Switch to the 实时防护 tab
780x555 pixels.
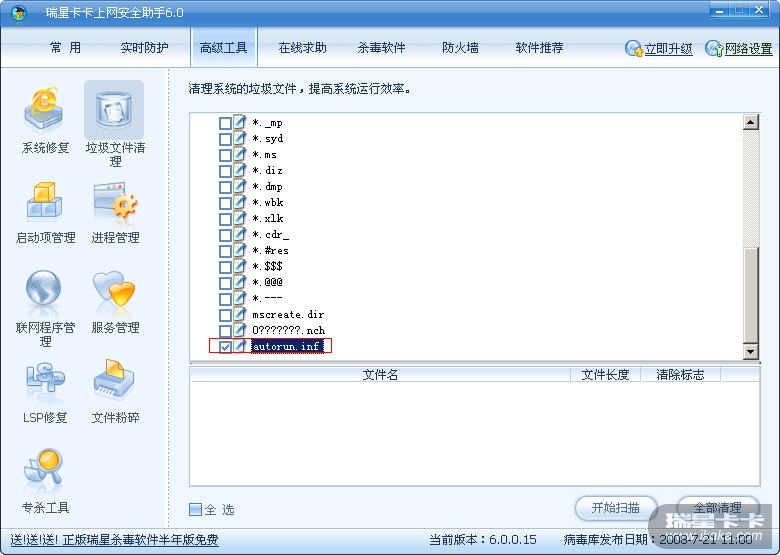click(144, 48)
